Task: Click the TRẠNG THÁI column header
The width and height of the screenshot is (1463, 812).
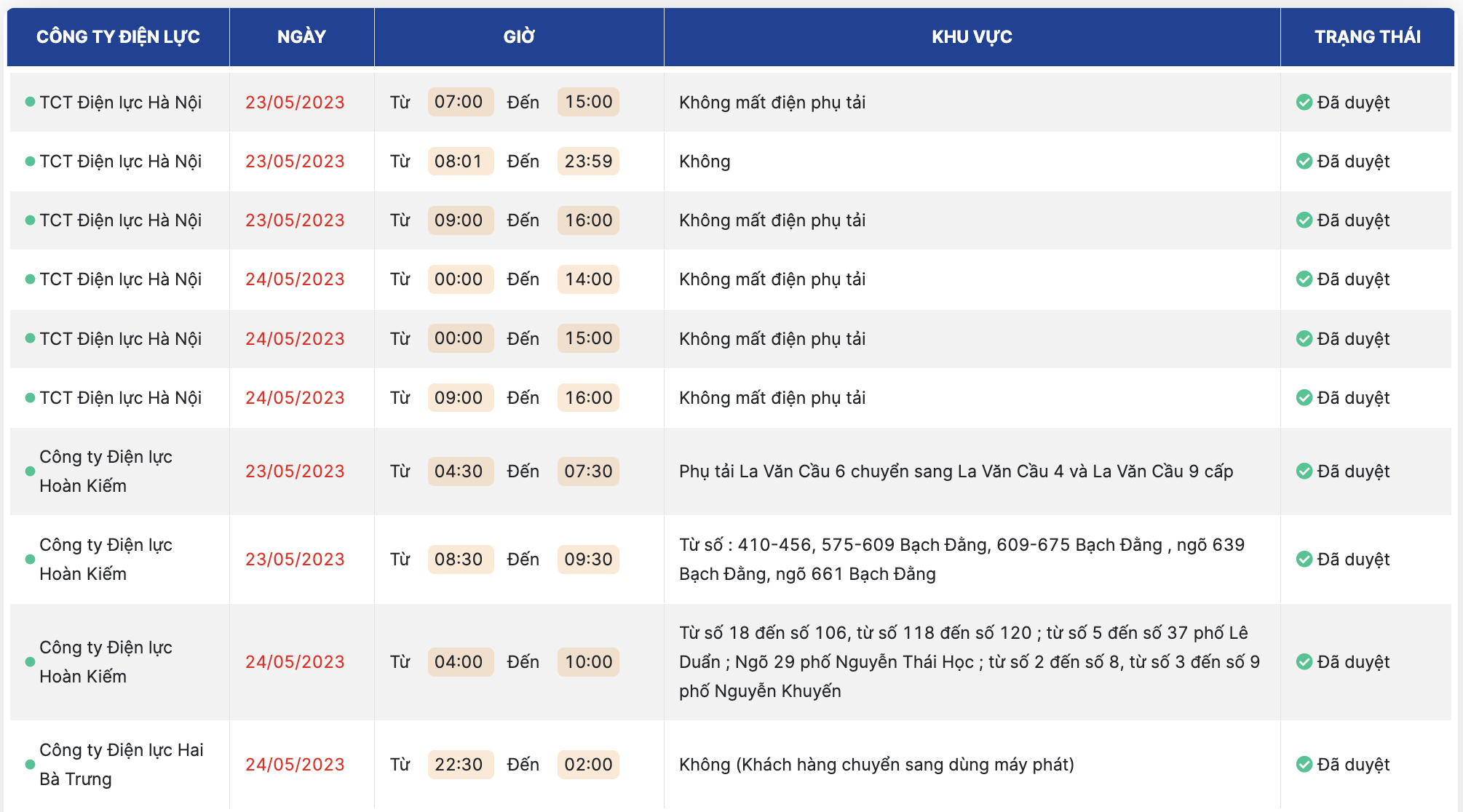Action: (1368, 36)
